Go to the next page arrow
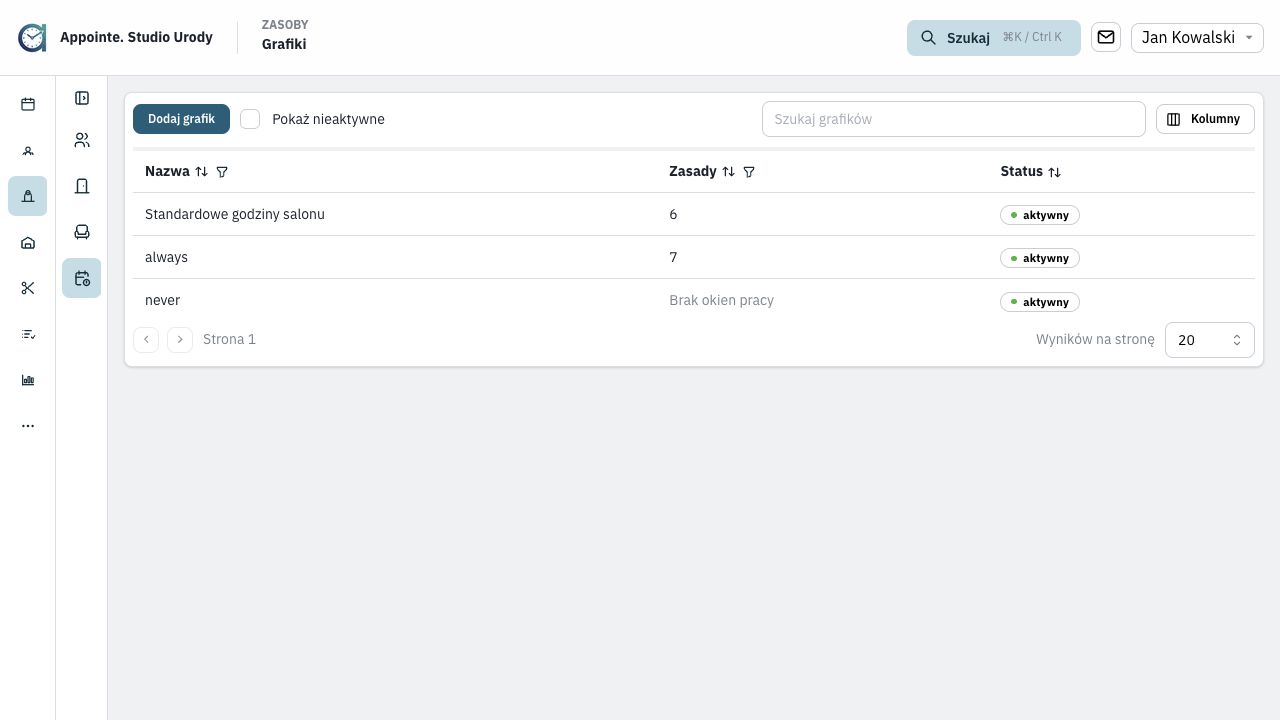The width and height of the screenshot is (1280, 720). 180,339
